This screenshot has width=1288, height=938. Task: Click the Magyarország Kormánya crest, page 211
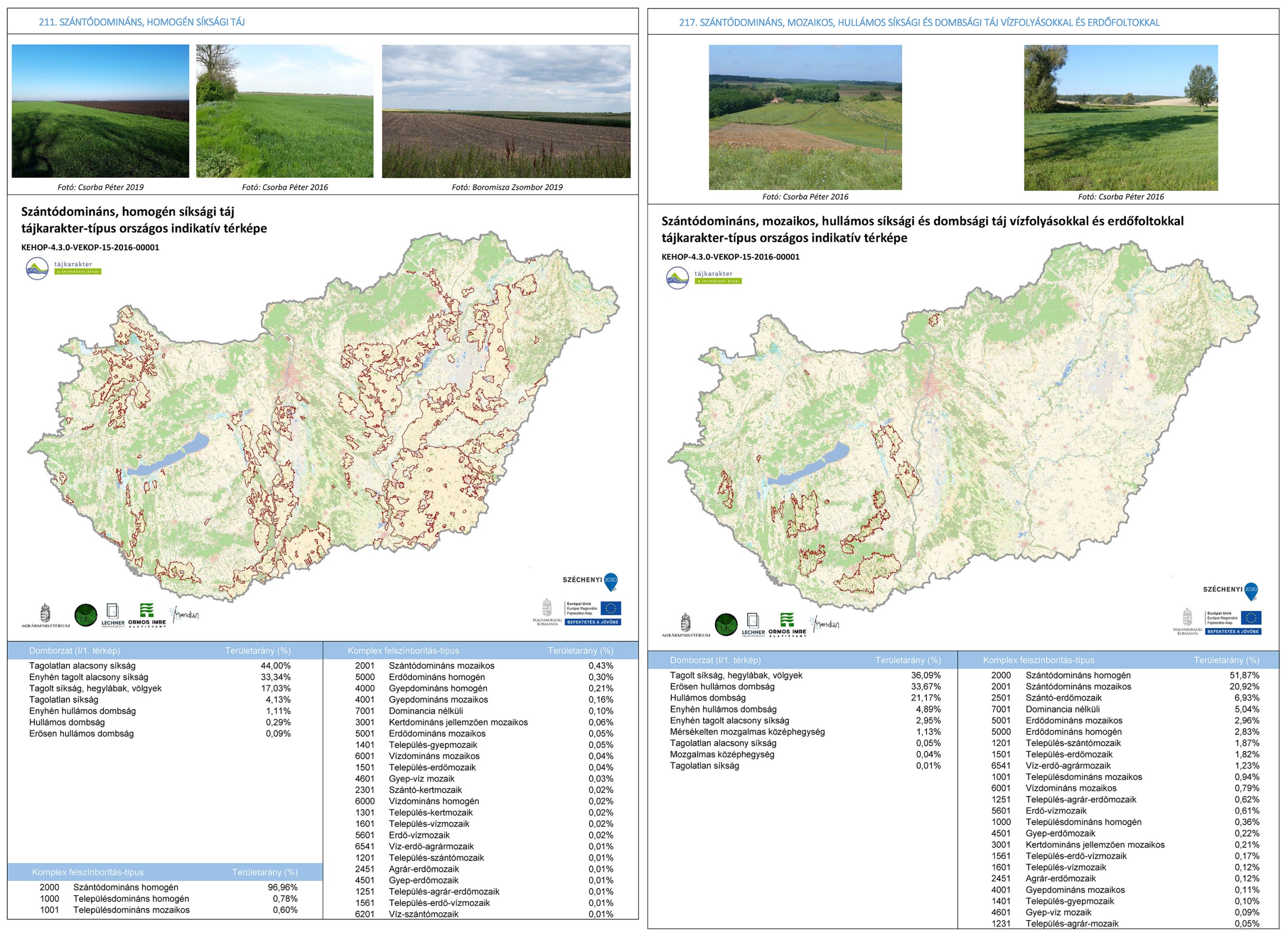point(547,612)
